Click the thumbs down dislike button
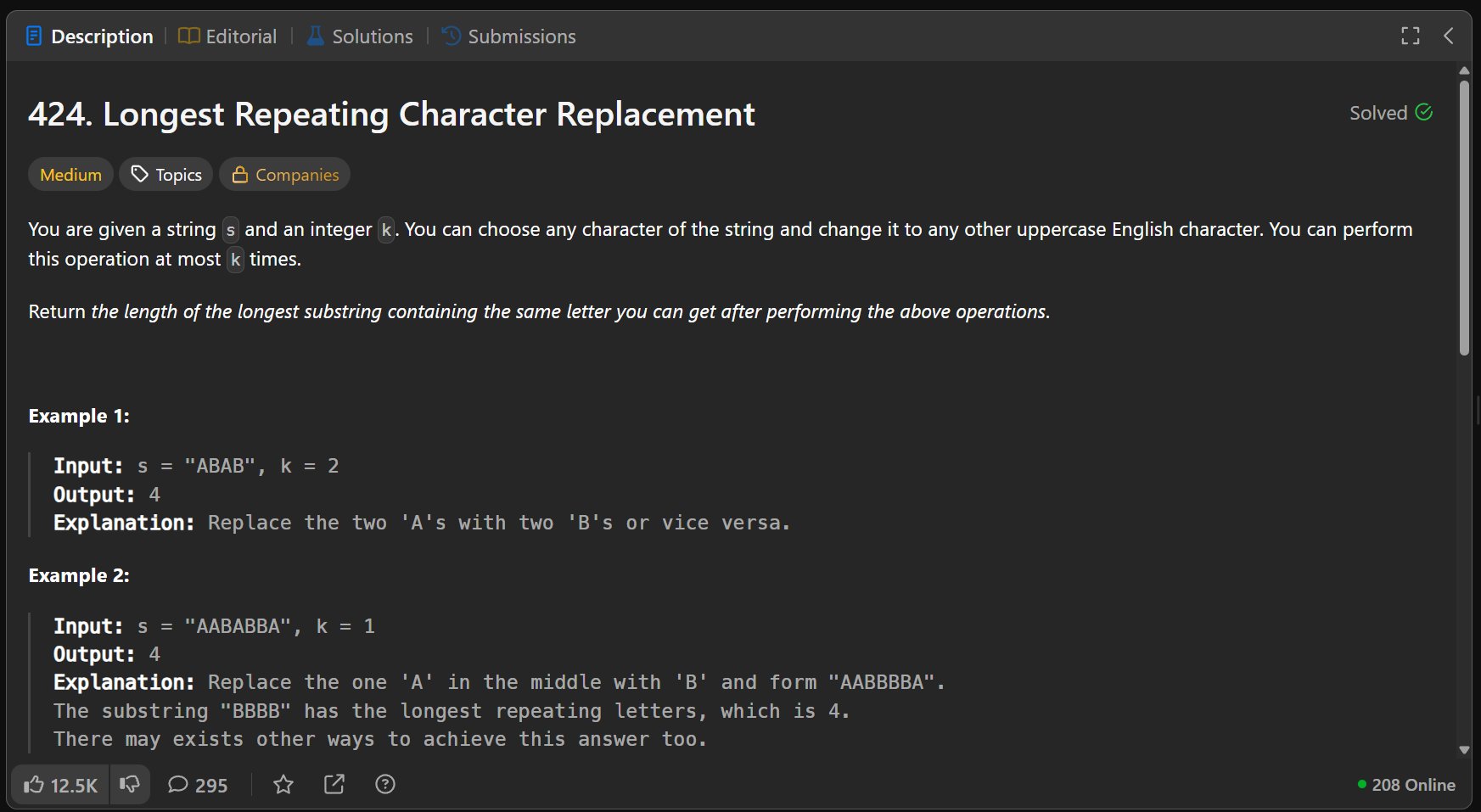 click(130, 785)
